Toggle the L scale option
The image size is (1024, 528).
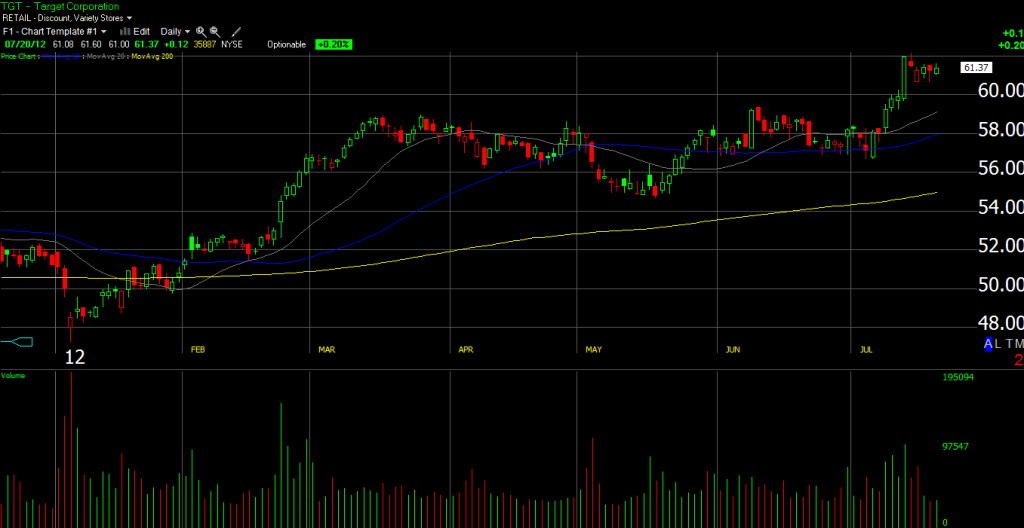point(999,344)
